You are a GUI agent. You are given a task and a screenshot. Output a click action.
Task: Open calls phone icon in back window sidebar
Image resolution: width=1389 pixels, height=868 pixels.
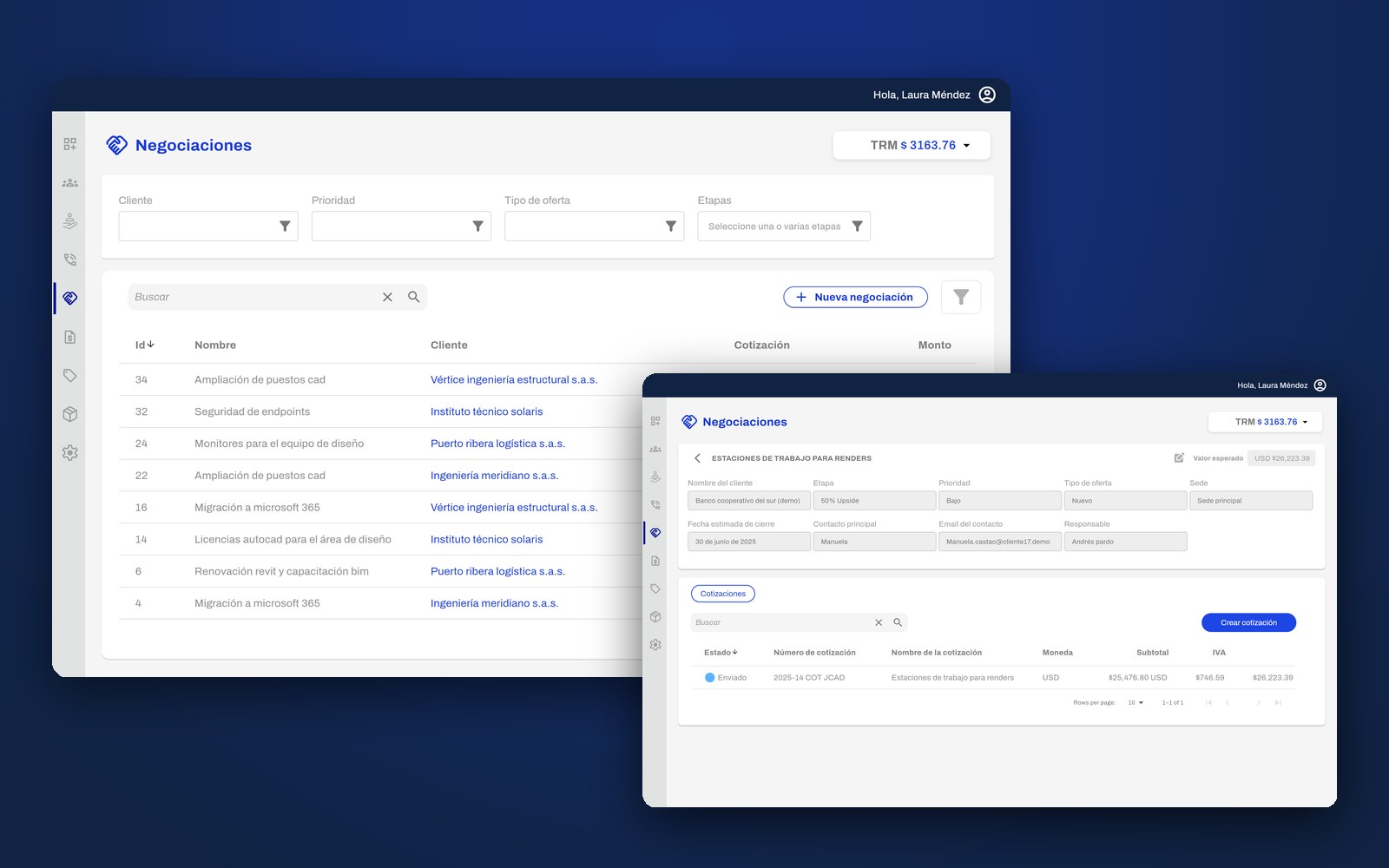point(70,260)
